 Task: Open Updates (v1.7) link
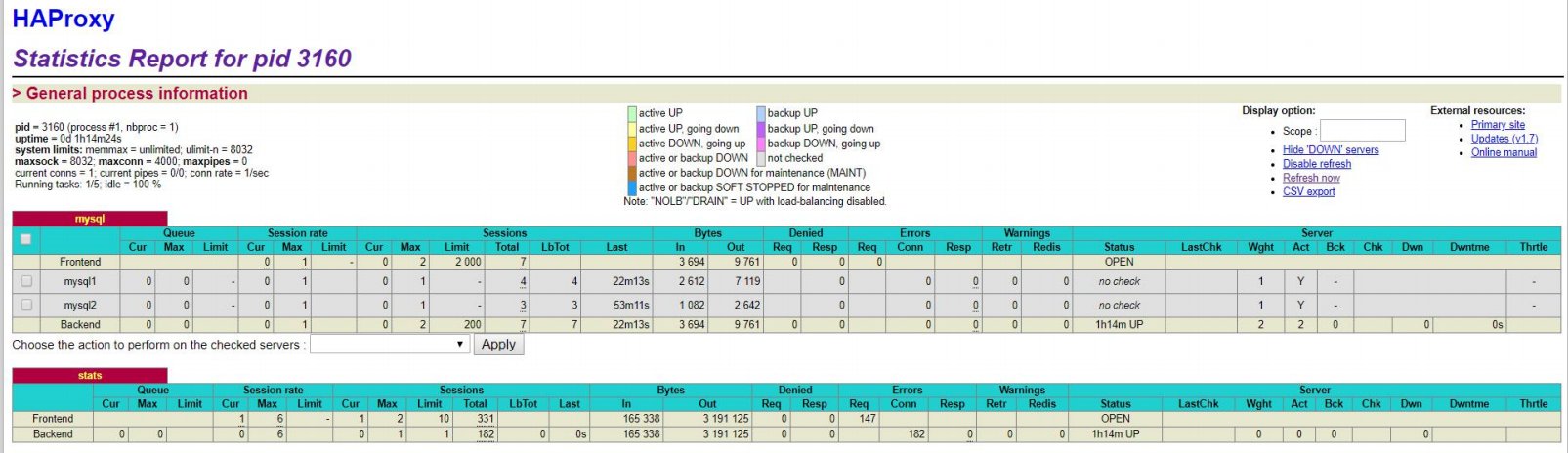tap(1504, 139)
